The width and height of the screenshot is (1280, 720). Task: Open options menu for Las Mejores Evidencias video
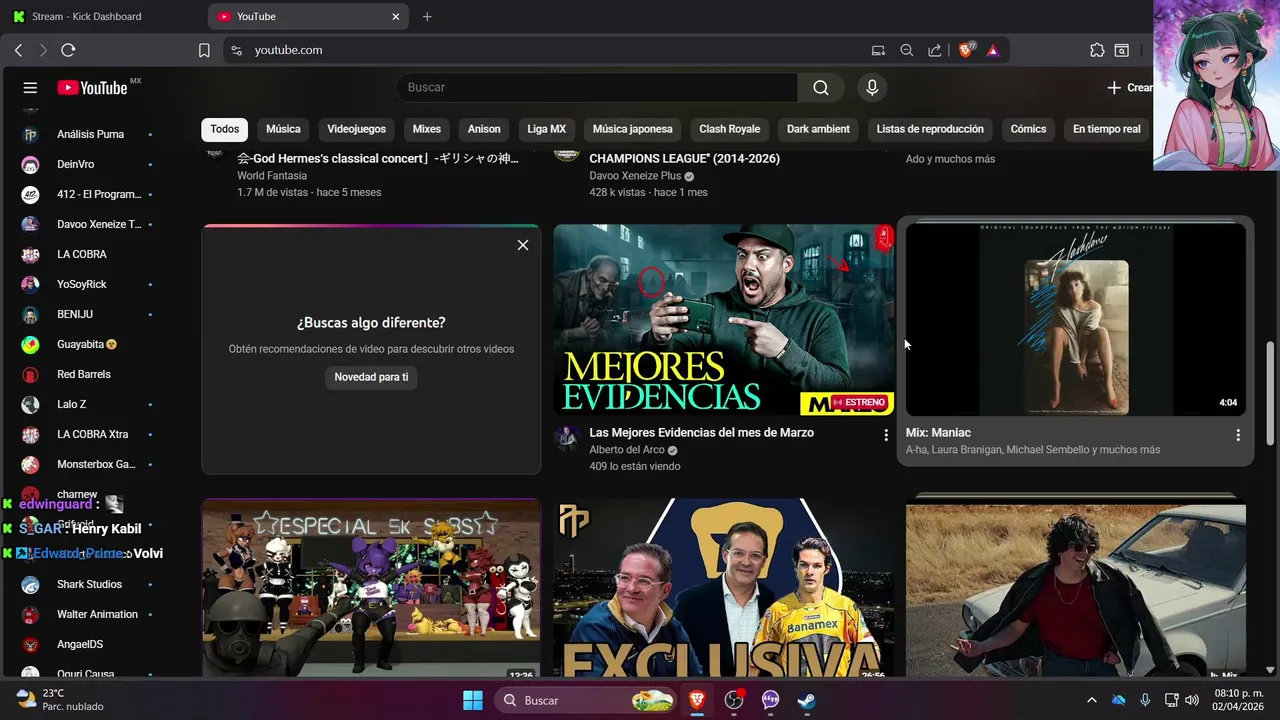(x=885, y=435)
